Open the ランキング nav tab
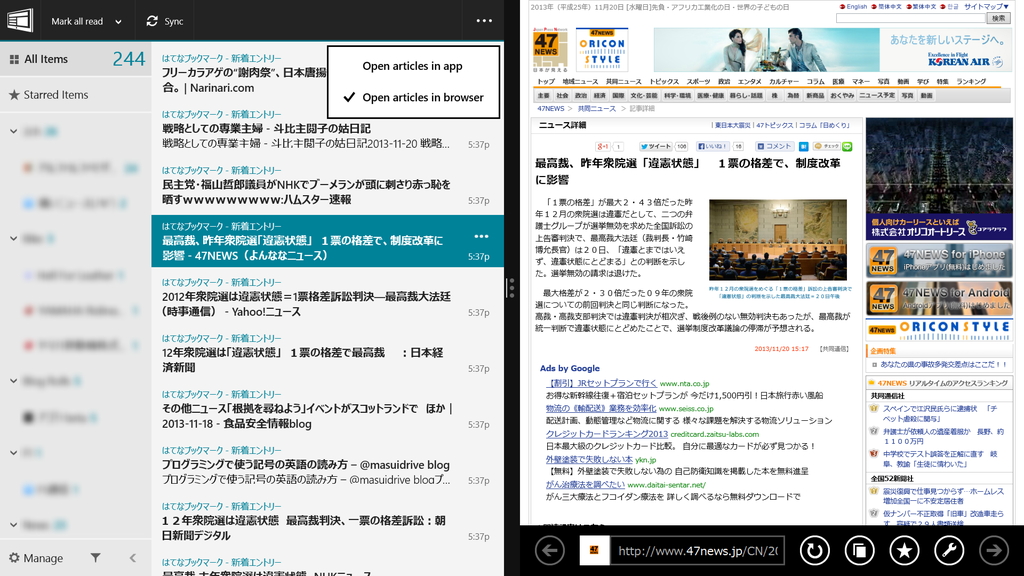This screenshot has width=1024, height=576. click(x=971, y=82)
